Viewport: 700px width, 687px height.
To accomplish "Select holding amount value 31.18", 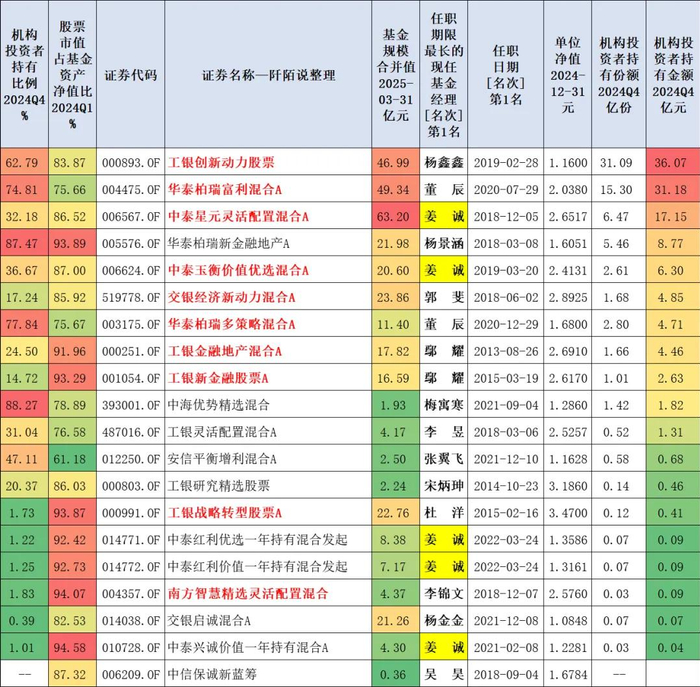I will coord(670,190).
